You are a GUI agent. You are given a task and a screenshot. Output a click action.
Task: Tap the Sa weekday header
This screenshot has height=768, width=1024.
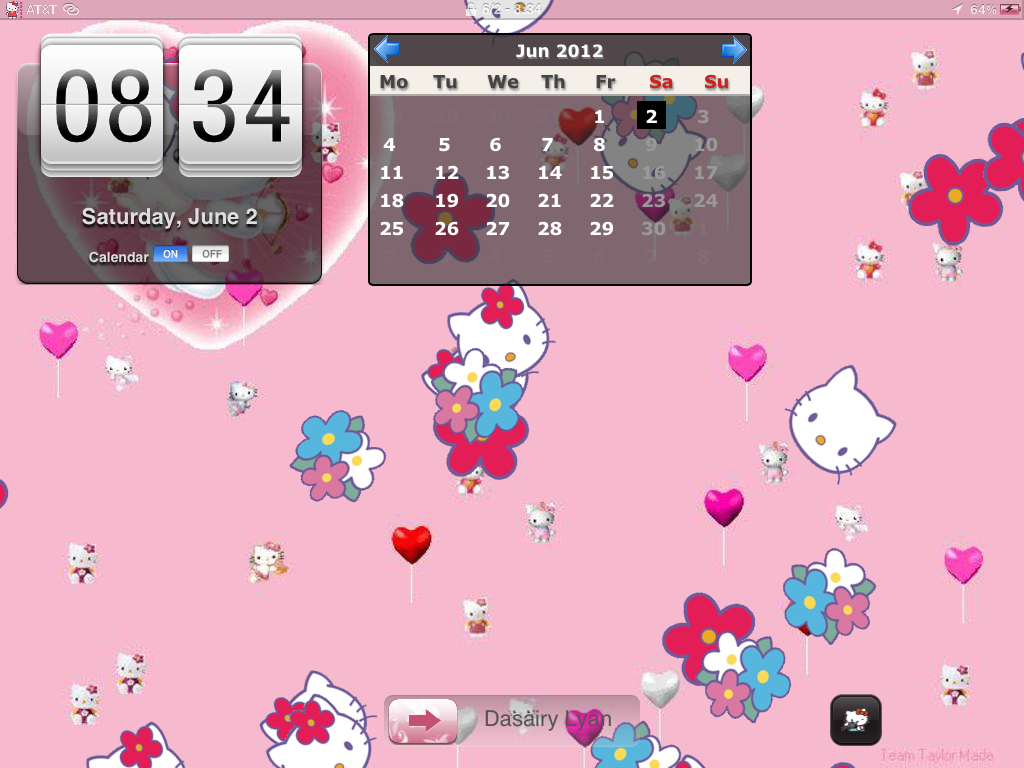click(661, 82)
